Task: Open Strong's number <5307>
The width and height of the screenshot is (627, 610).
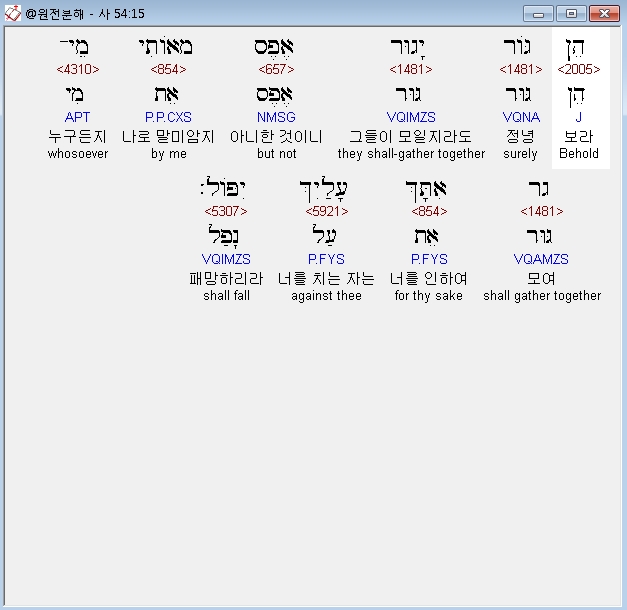Action: point(226,212)
